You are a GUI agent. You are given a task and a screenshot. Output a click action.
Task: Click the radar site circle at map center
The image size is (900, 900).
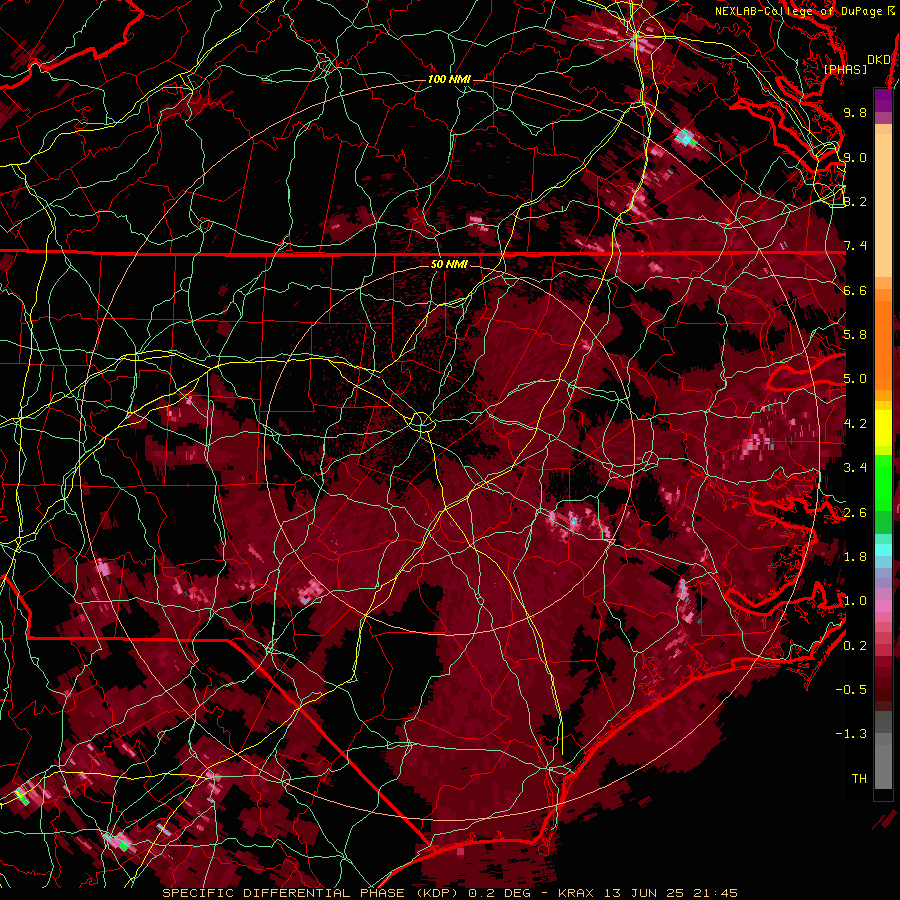pos(421,422)
